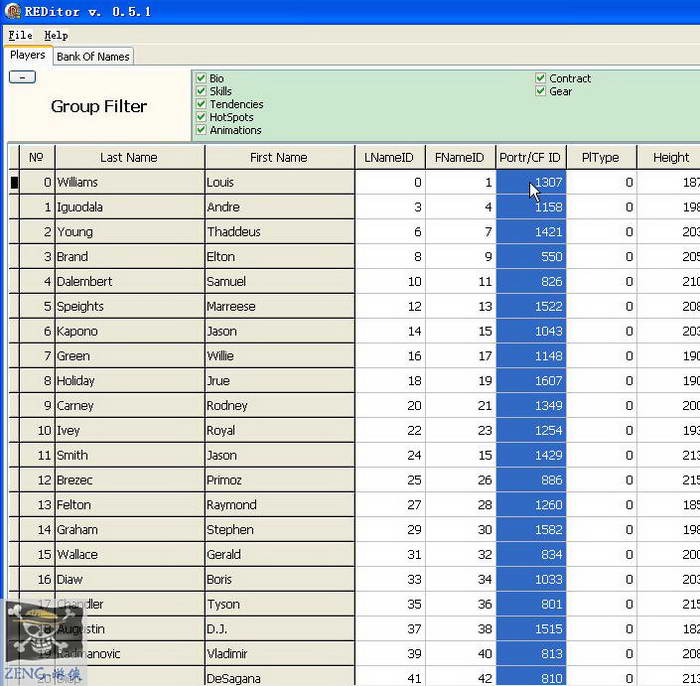This screenshot has width=700, height=686.
Task: Collapse the Group Filter panel with minus button
Action: [x=22, y=77]
